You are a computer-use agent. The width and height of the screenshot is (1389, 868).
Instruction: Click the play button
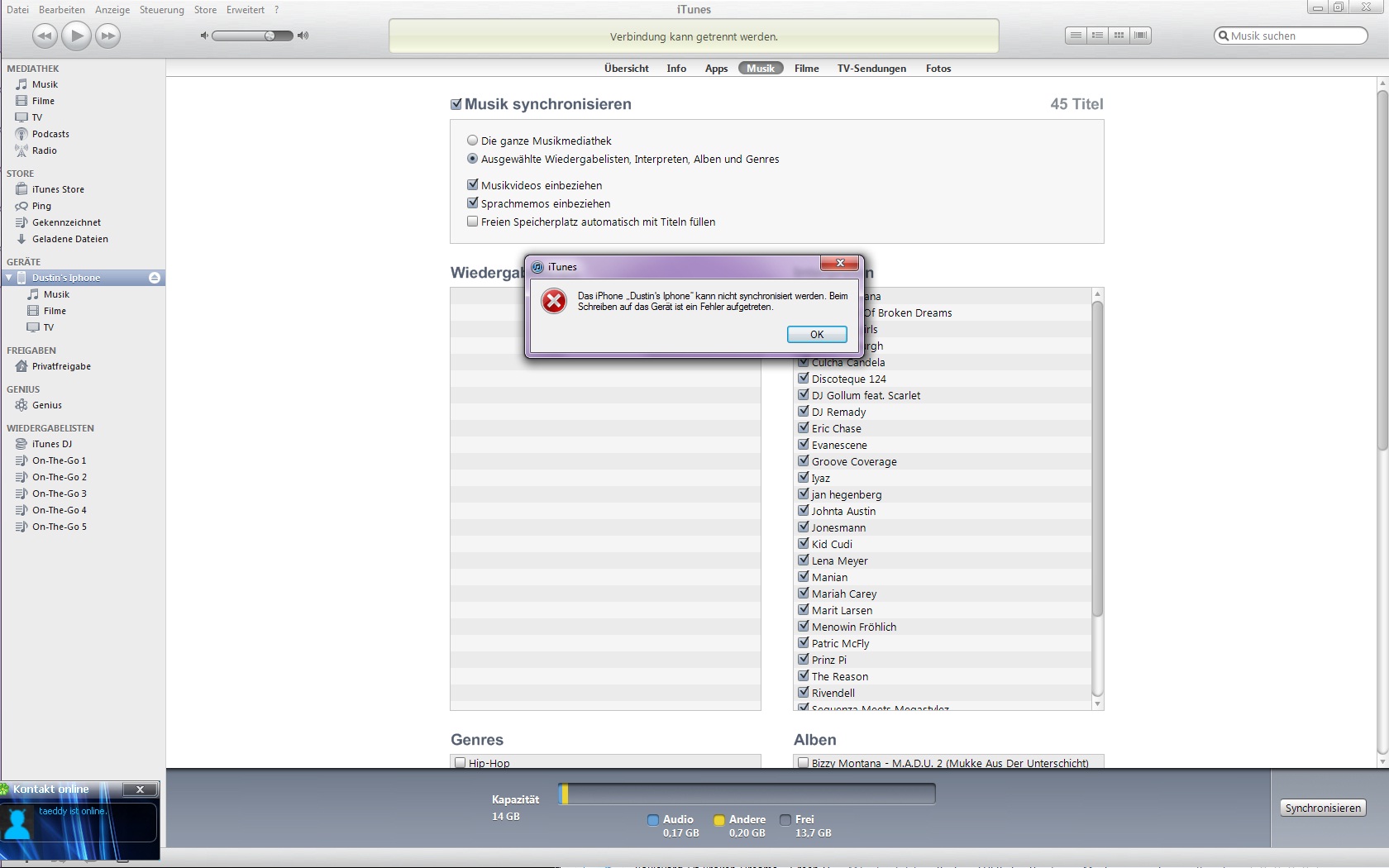(76, 36)
